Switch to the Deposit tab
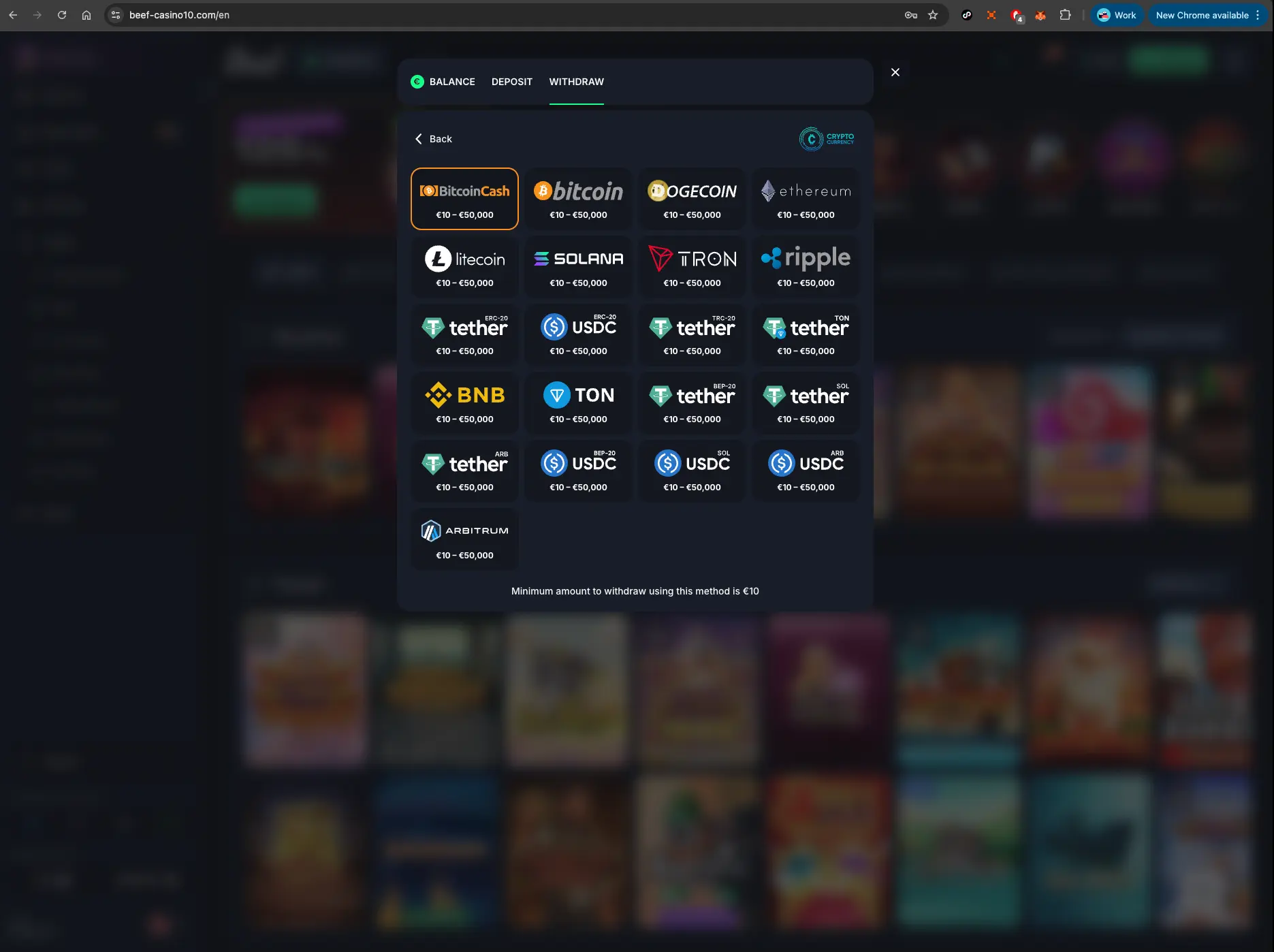1274x952 pixels. [x=512, y=82]
